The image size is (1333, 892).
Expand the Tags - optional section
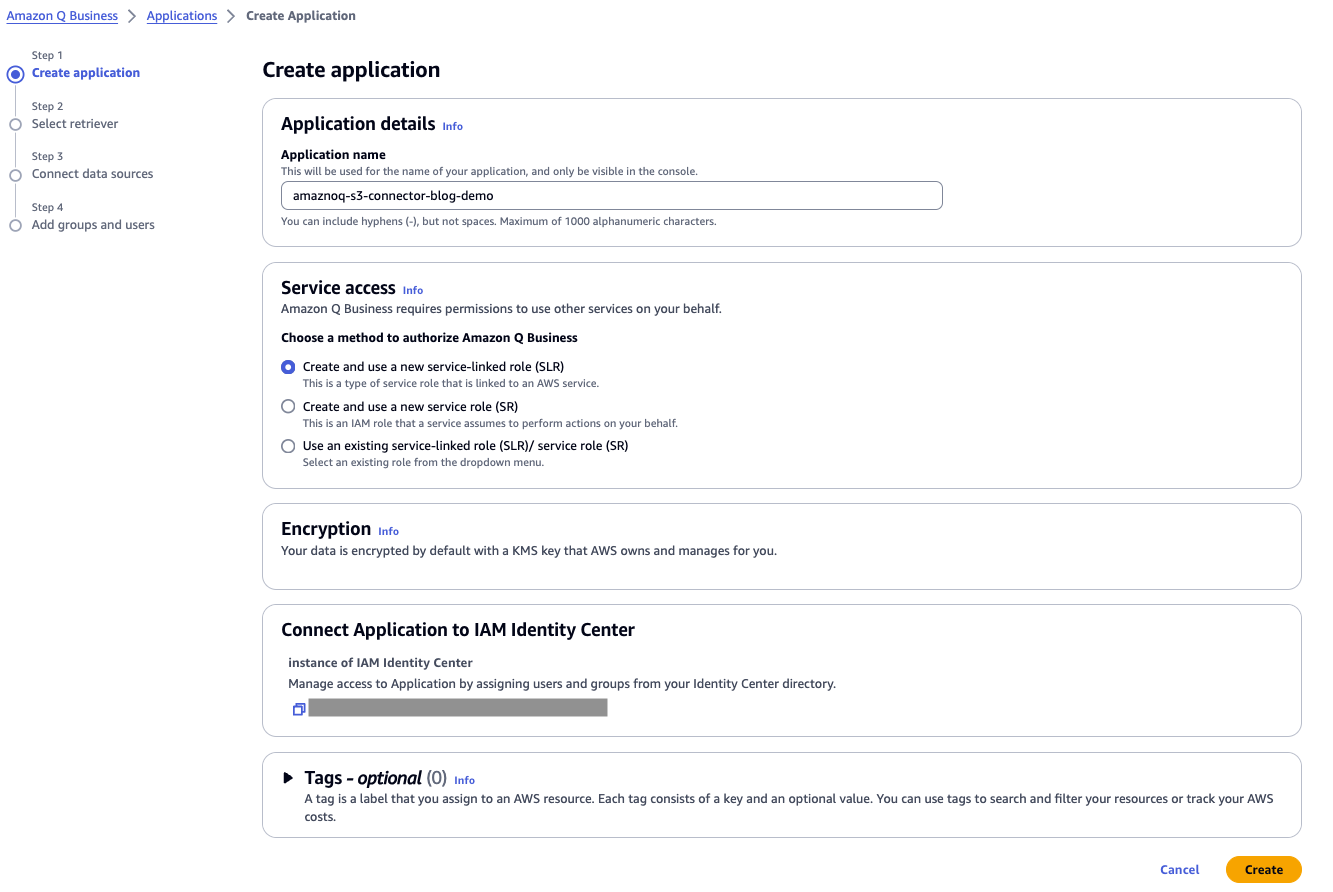coord(289,778)
